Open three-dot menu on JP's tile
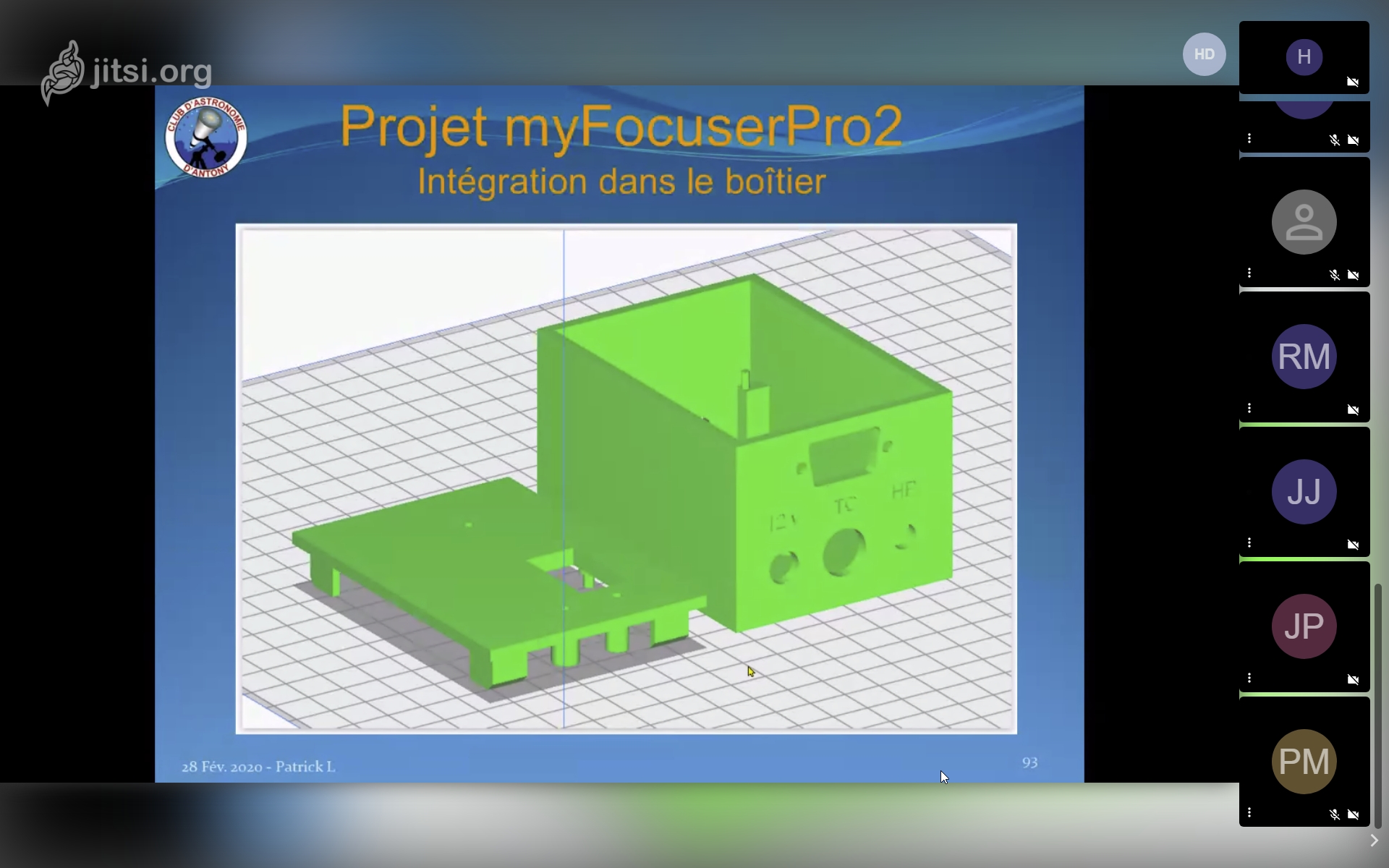 (1249, 678)
